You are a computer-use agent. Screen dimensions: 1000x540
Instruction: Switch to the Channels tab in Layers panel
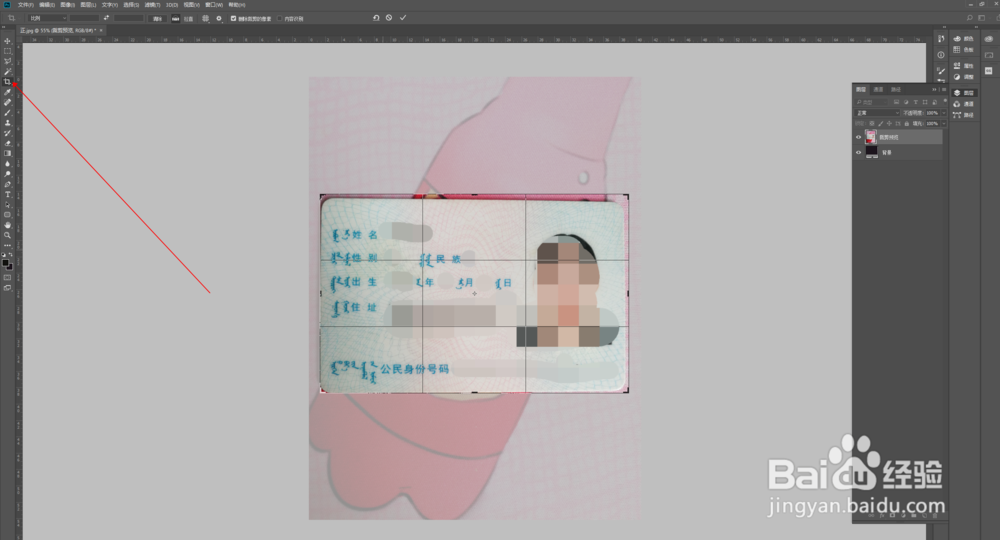coord(878,89)
